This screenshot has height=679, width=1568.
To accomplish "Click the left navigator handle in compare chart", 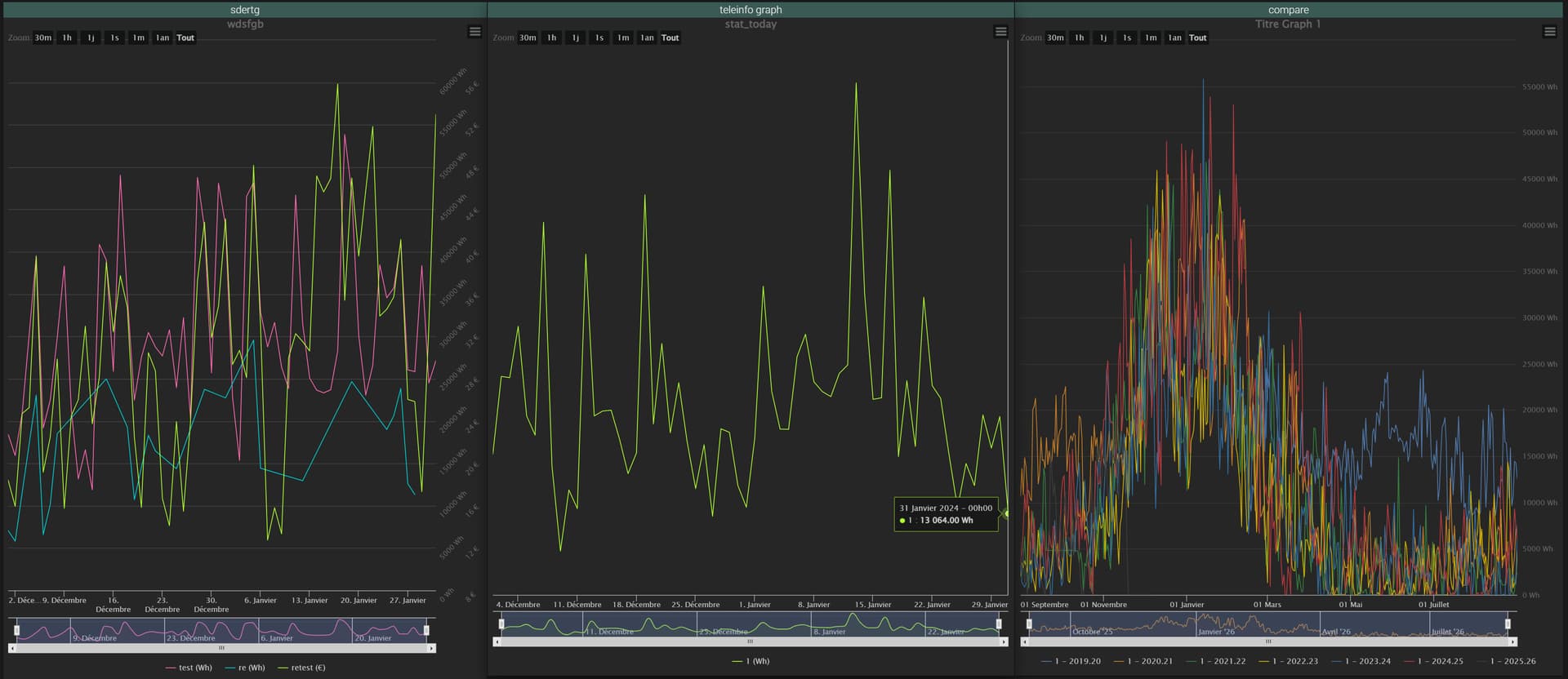I will 1029,624.
